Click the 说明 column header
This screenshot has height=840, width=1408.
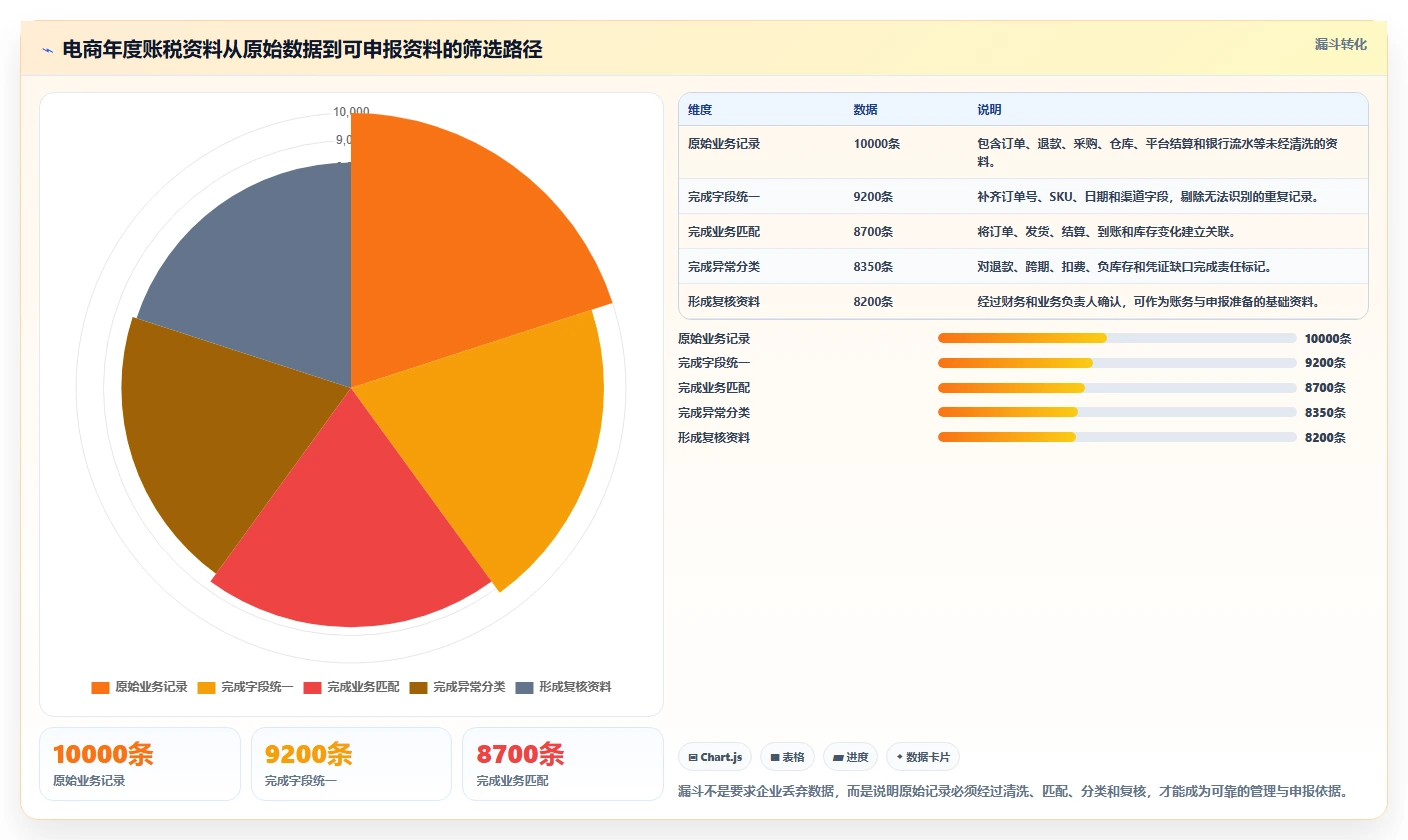[989, 110]
